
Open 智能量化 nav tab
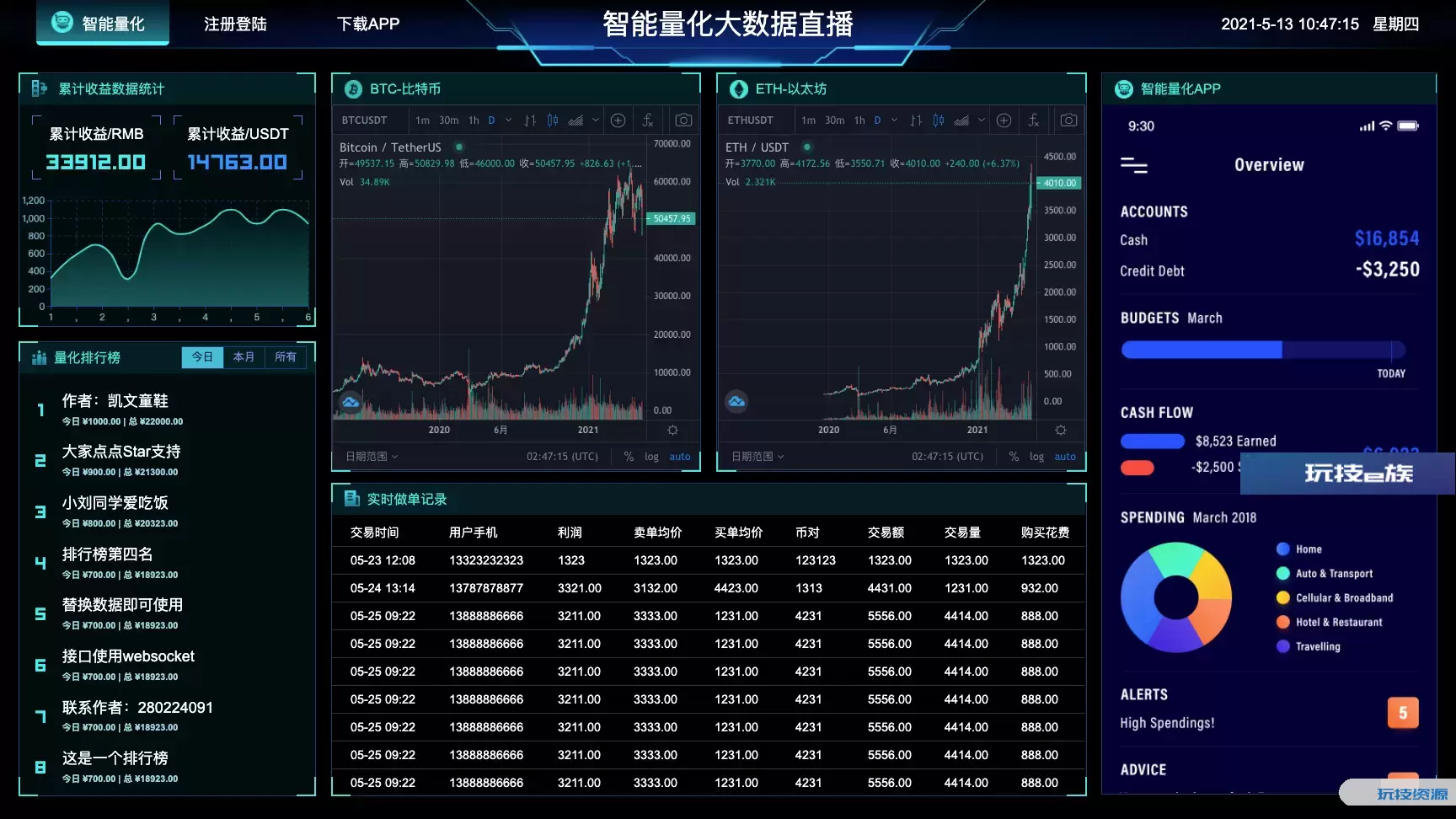point(102,23)
